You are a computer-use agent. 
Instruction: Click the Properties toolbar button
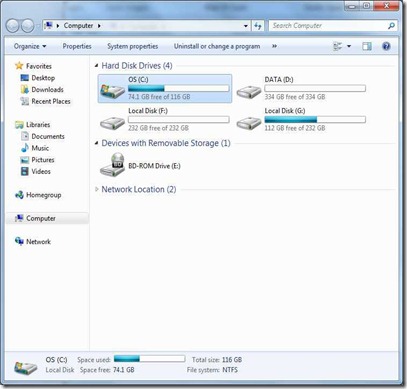77,46
